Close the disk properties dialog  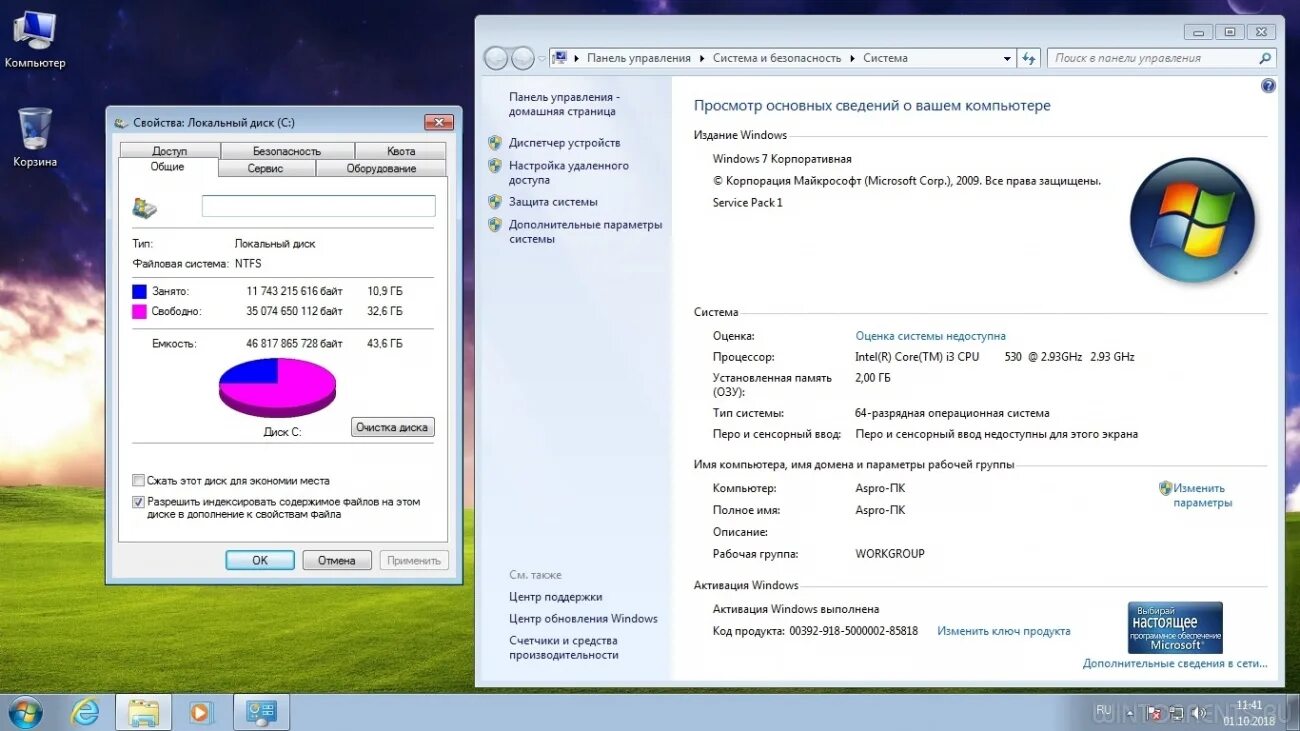(439, 122)
